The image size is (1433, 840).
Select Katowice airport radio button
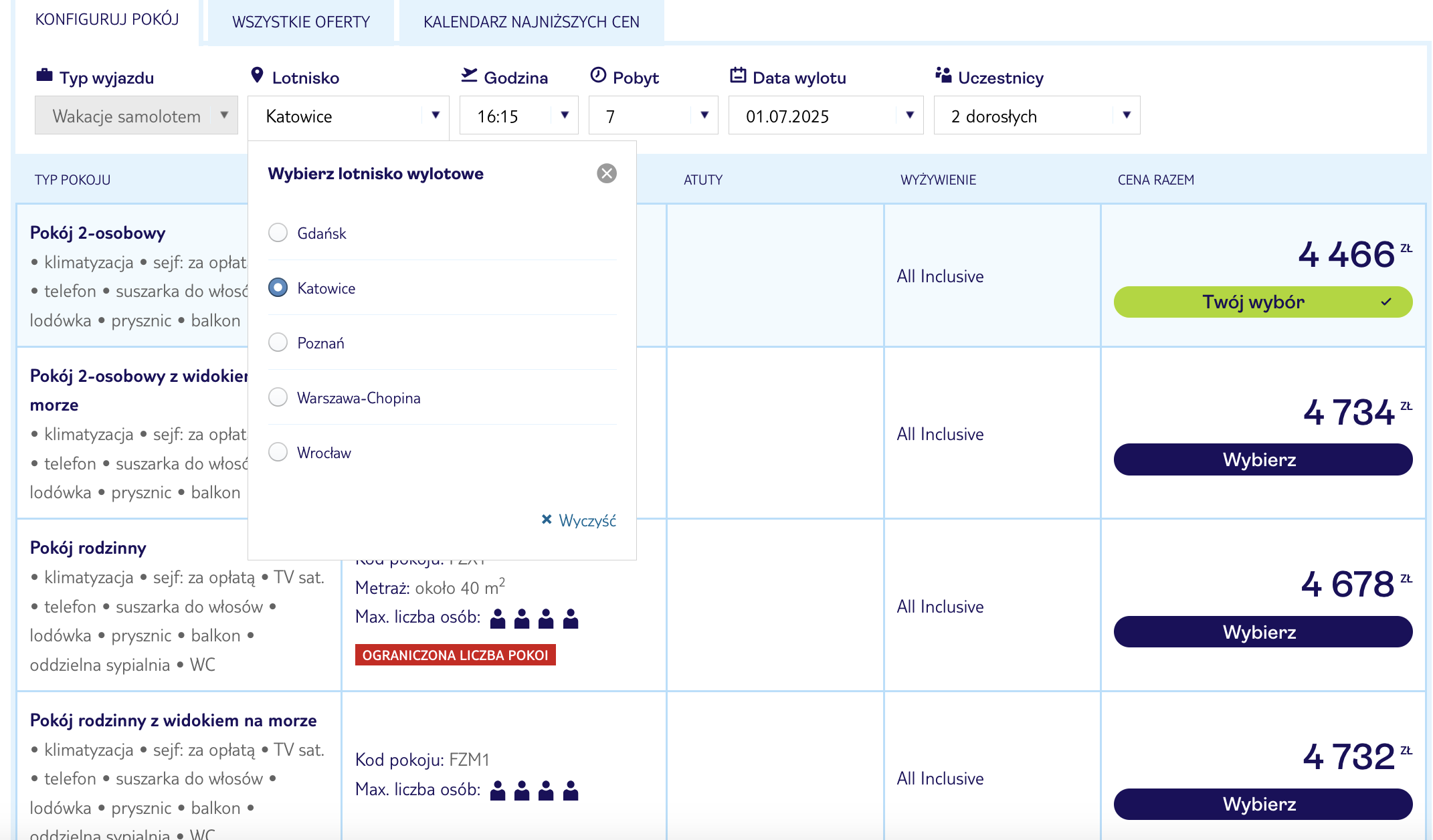click(278, 288)
